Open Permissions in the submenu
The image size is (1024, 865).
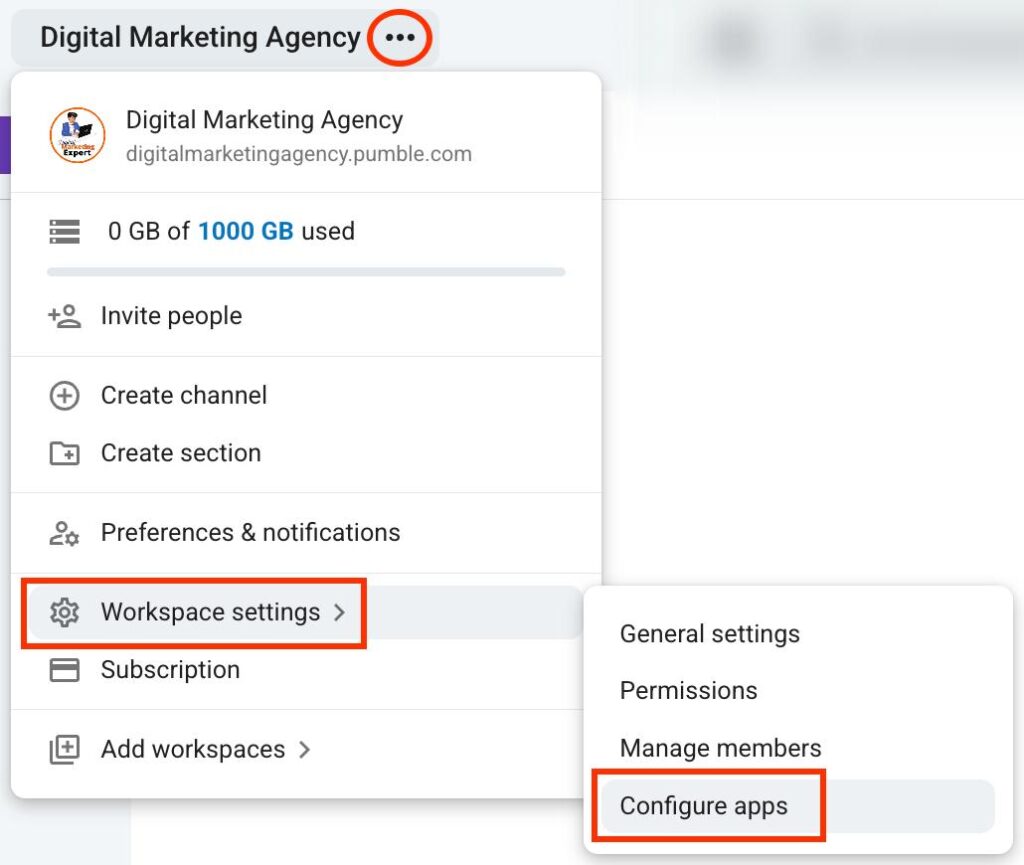797,691
